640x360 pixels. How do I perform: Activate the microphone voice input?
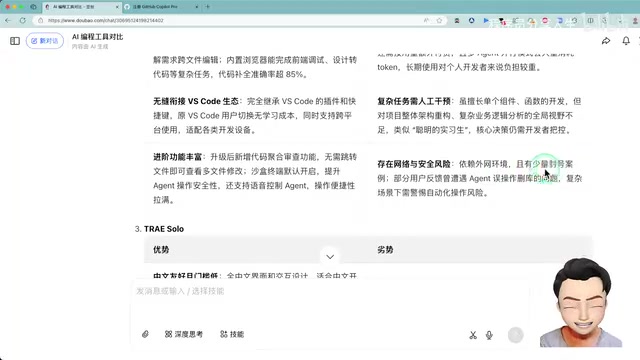click(489, 335)
